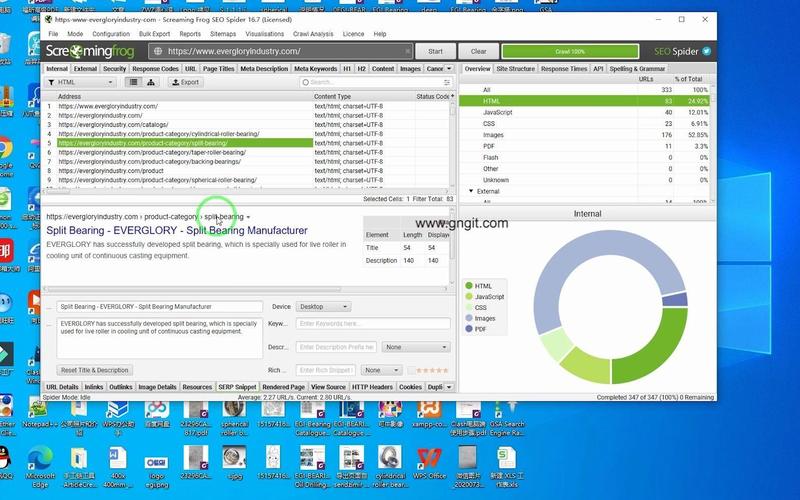Toggle the rich snippet star rating checkbox
Viewport: 800px width, 500px height.
pyautogui.click(x=411, y=370)
